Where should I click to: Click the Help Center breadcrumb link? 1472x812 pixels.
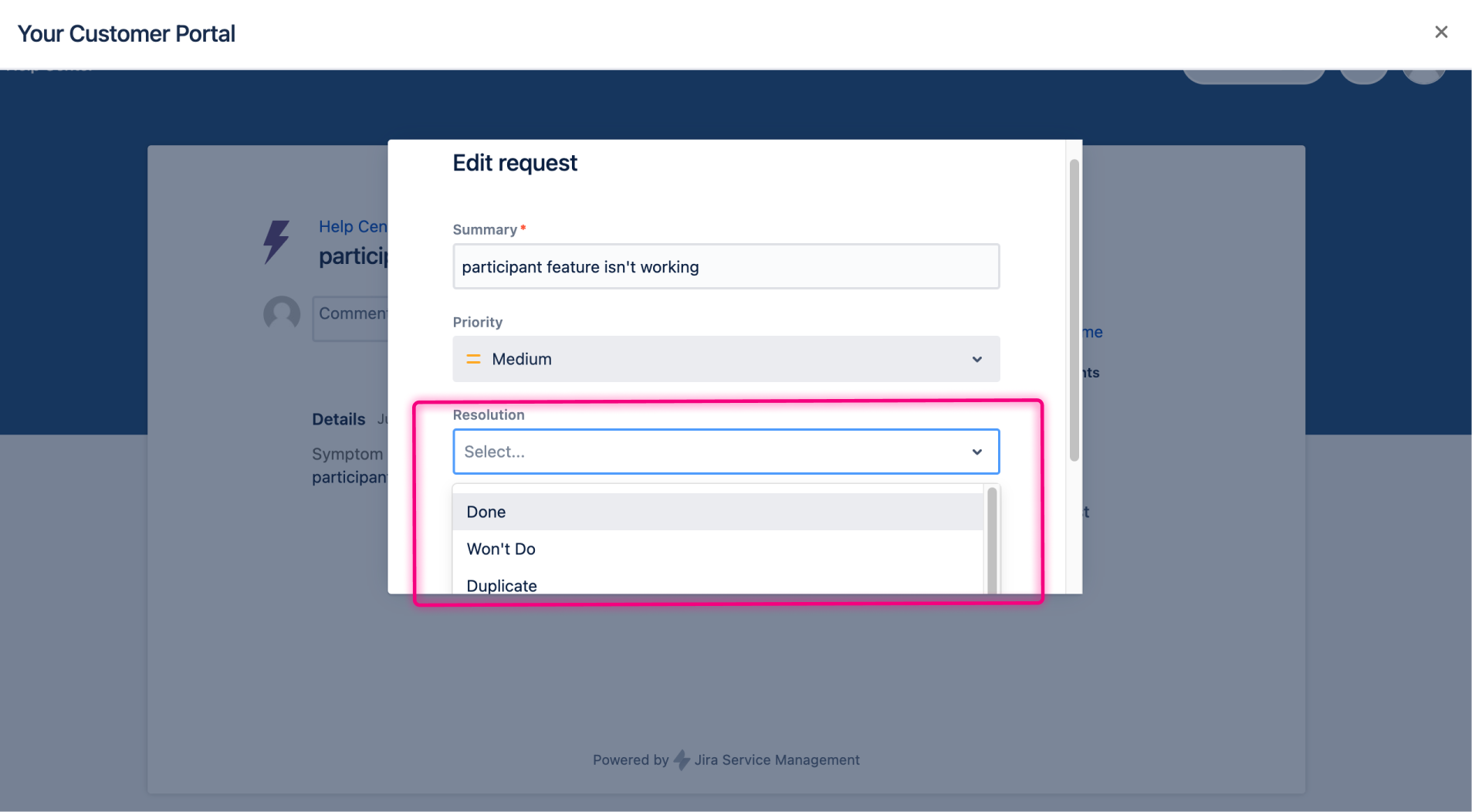[x=353, y=226]
